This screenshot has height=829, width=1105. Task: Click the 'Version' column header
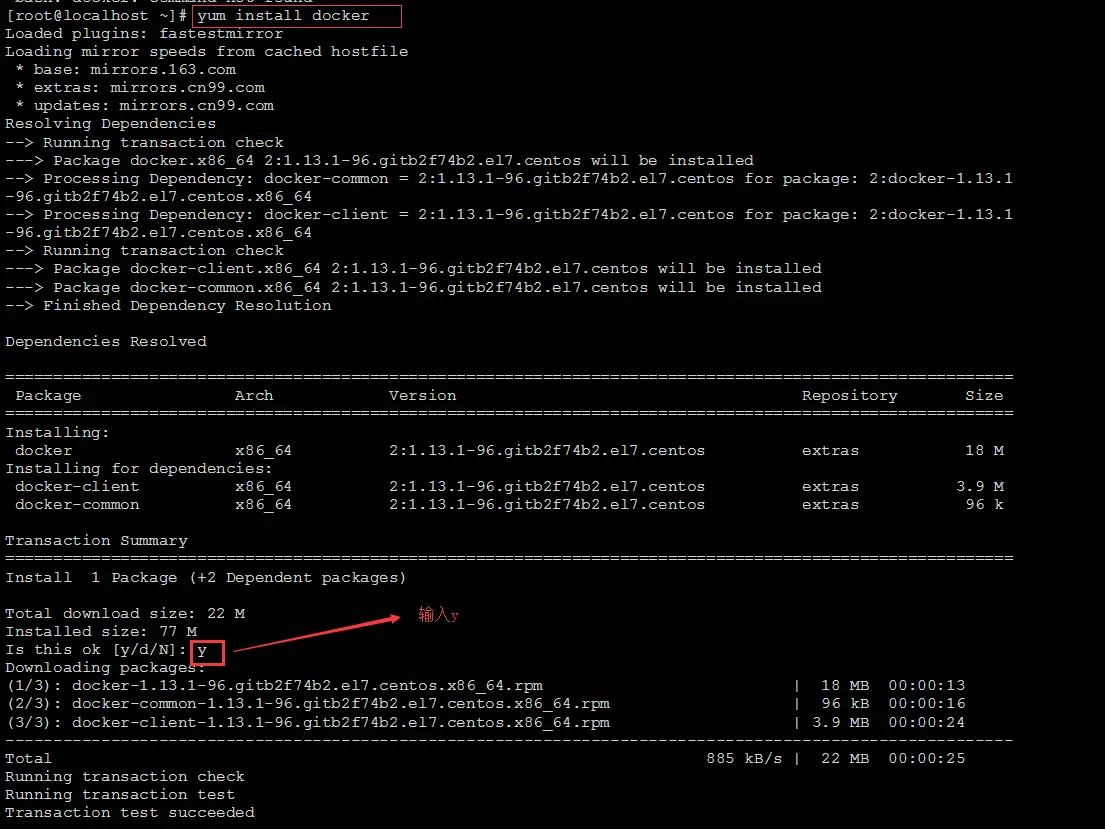coord(422,395)
